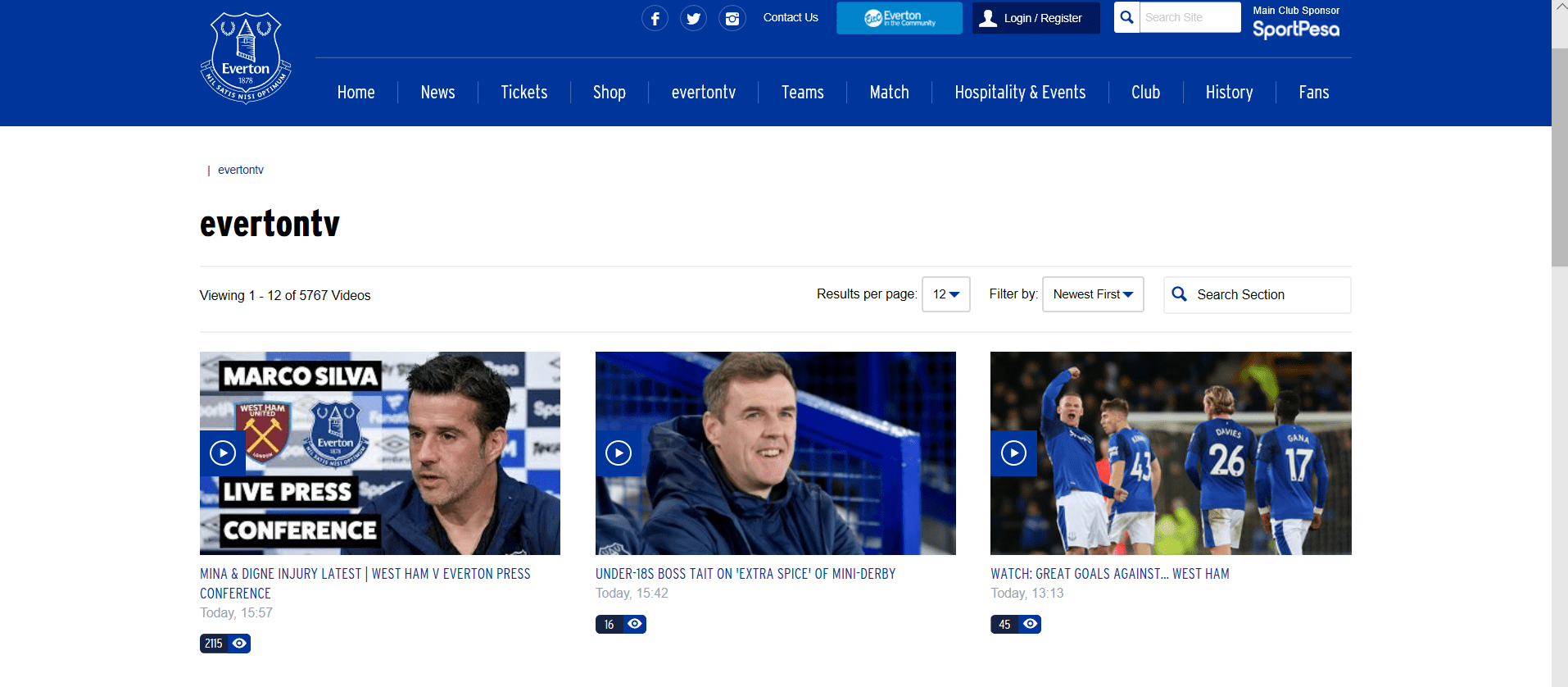Play the Under-18s boss Tait video
The width and height of the screenshot is (1568, 687).
pyautogui.click(x=619, y=453)
